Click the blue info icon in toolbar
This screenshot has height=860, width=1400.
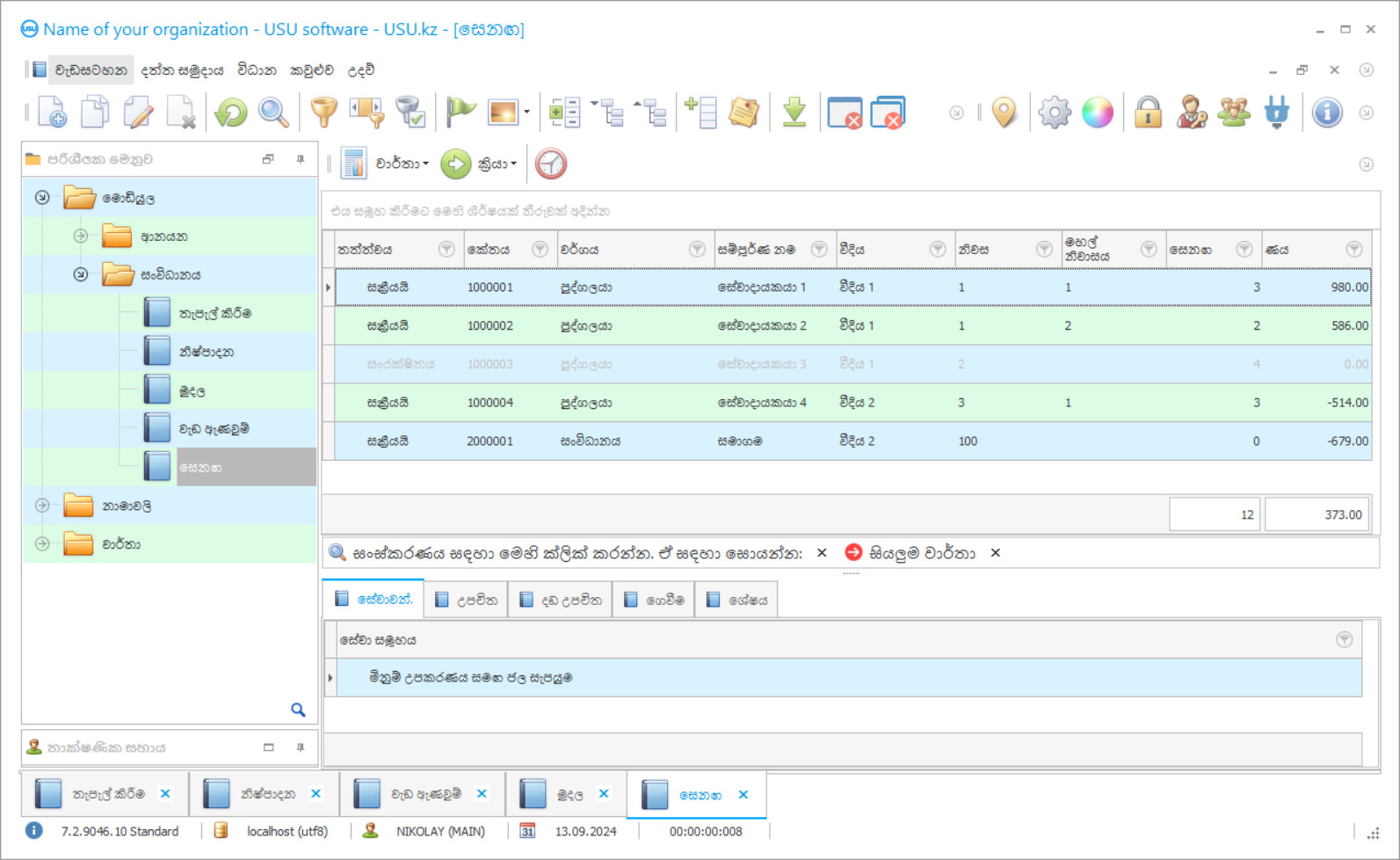coord(1326,113)
